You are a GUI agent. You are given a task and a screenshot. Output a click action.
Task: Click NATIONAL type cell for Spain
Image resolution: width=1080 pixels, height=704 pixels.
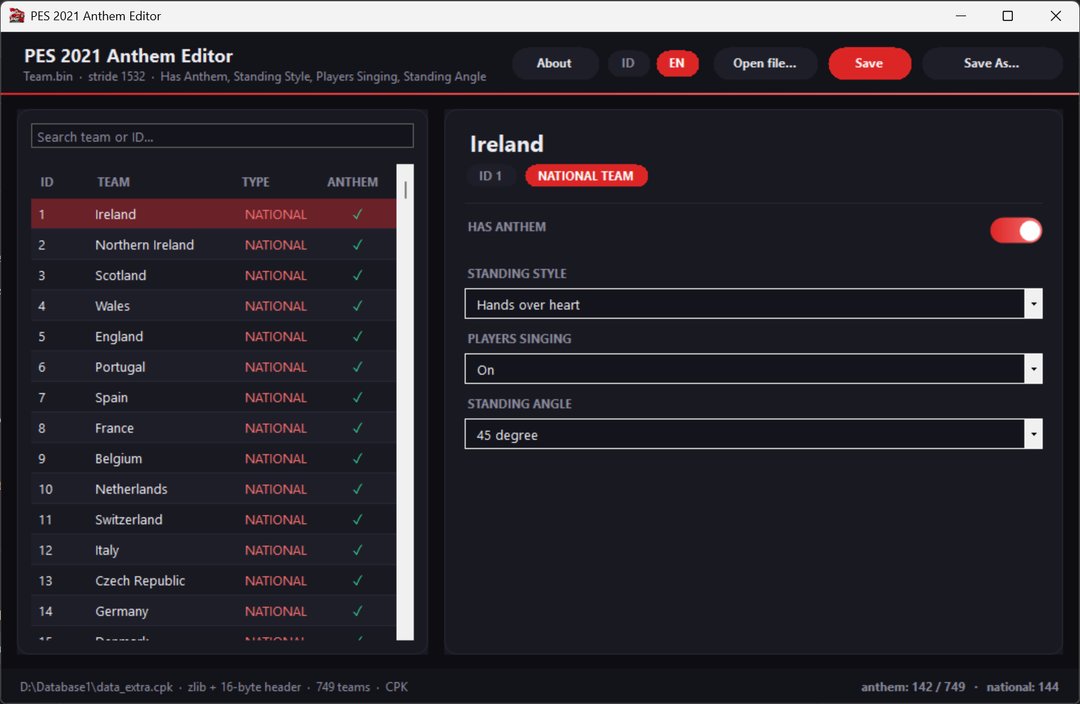point(276,397)
